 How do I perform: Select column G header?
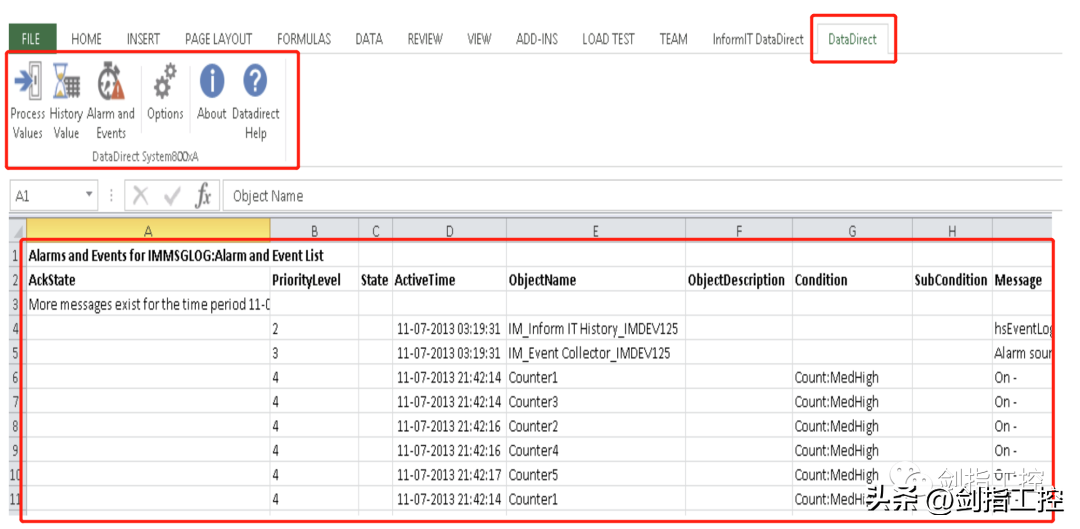coord(852,231)
